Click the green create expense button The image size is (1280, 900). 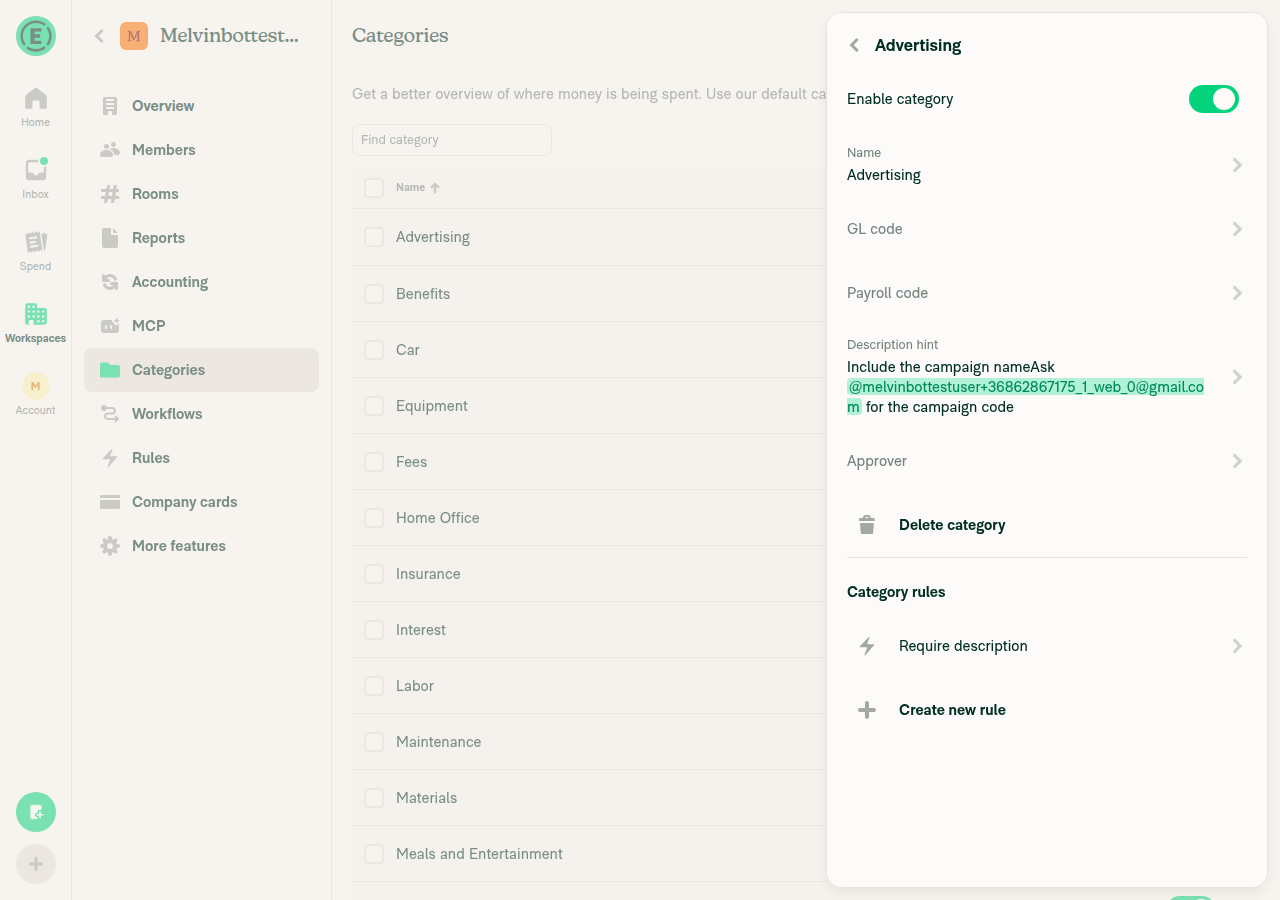[x=36, y=812]
